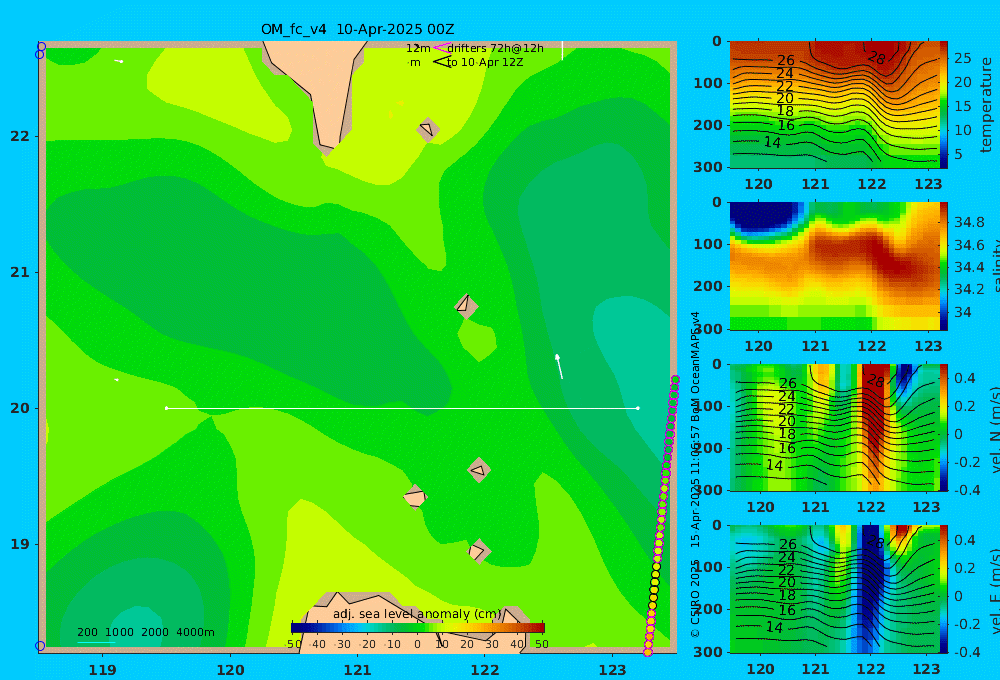Click the west endpoint of the white transect line
This screenshot has height=680, width=1000.
(x=167, y=408)
